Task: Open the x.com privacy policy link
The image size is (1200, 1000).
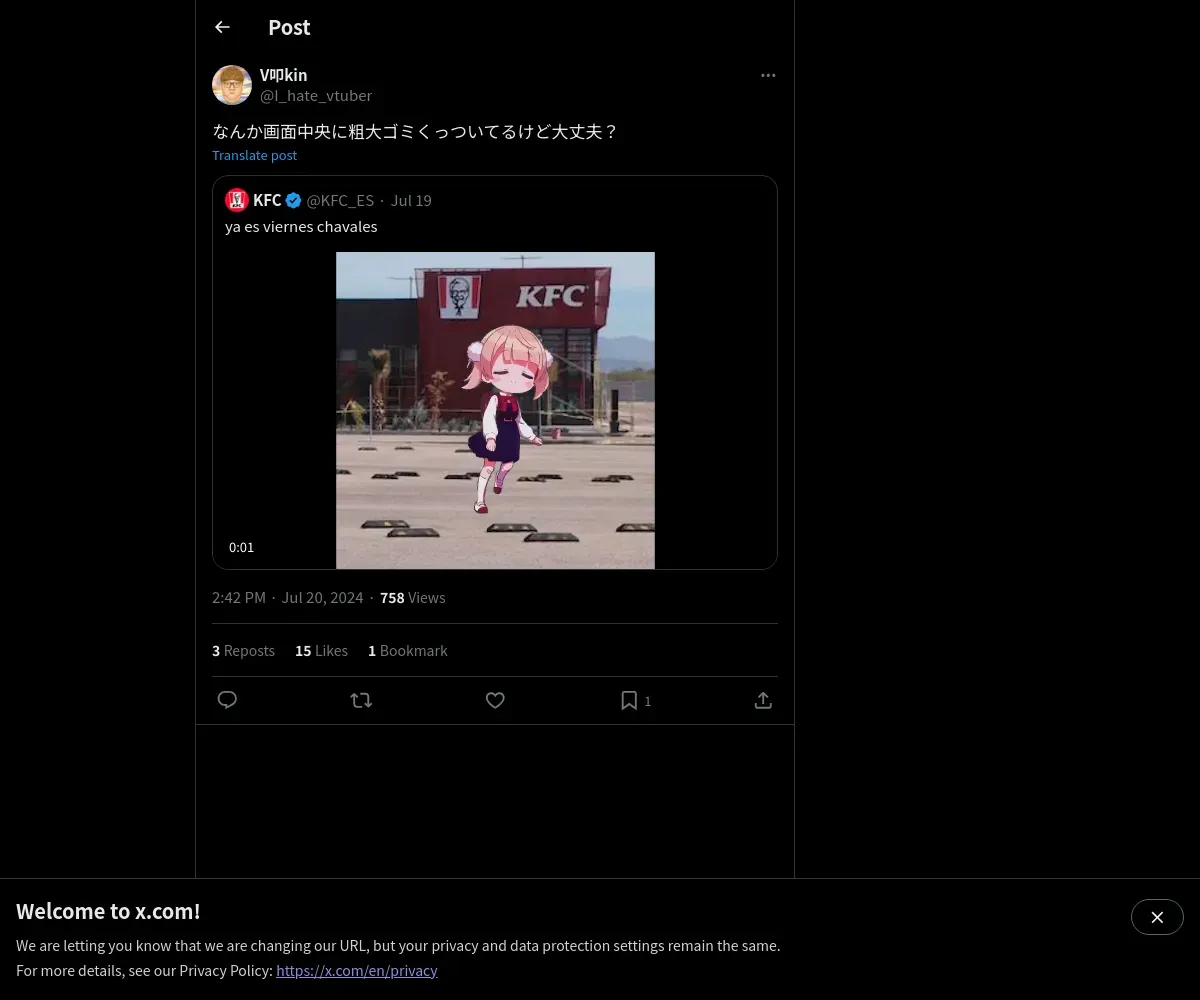Action: click(357, 970)
